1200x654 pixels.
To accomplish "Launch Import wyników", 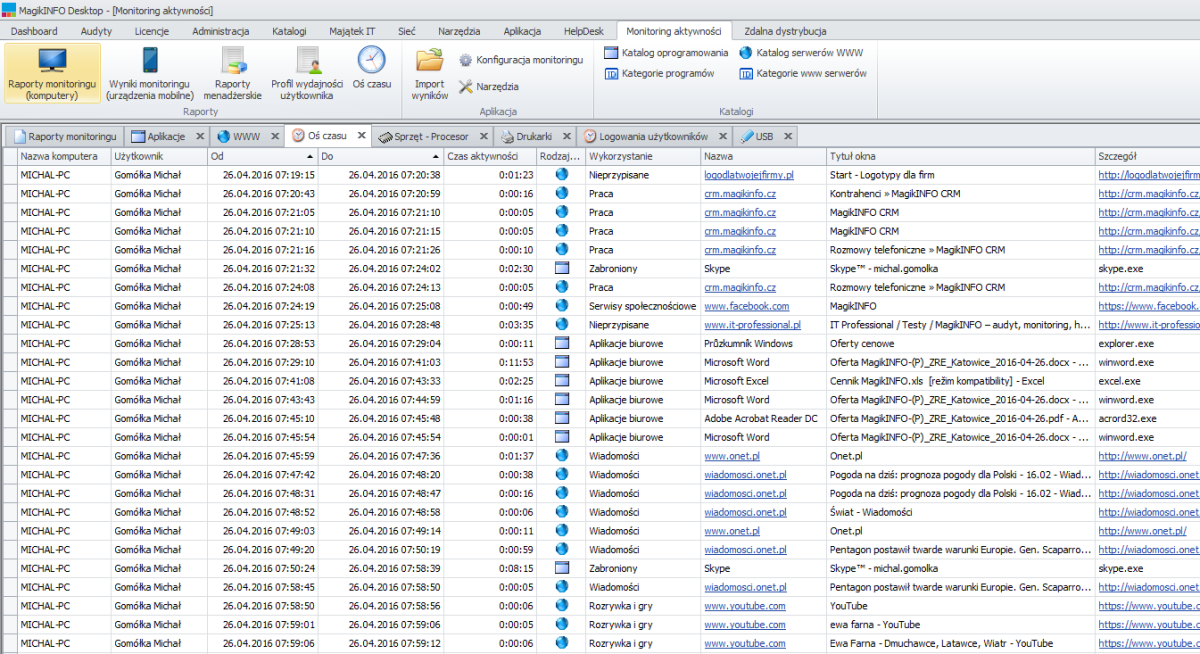I will point(429,73).
